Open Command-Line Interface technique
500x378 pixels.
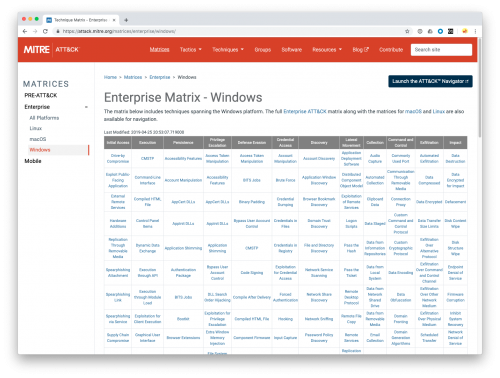point(147,180)
